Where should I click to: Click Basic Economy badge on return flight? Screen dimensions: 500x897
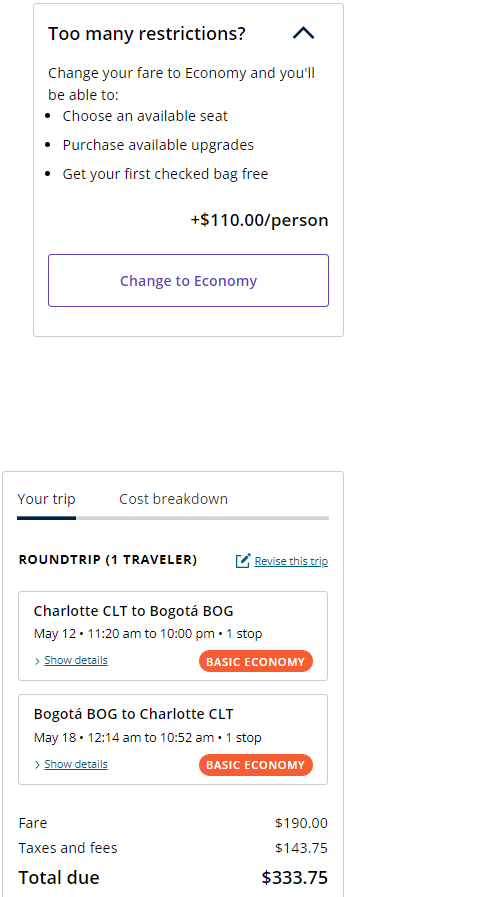256,765
